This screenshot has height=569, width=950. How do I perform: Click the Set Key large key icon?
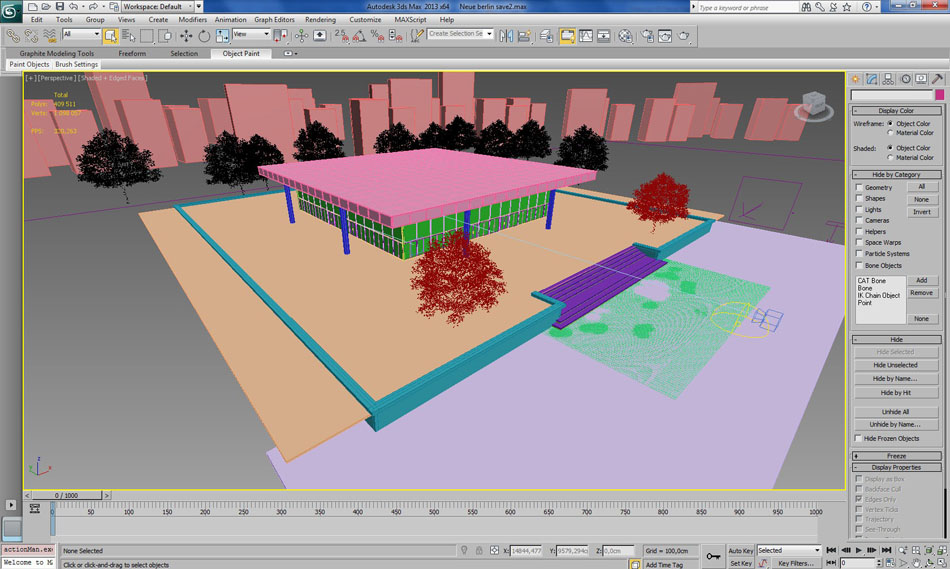click(x=713, y=556)
